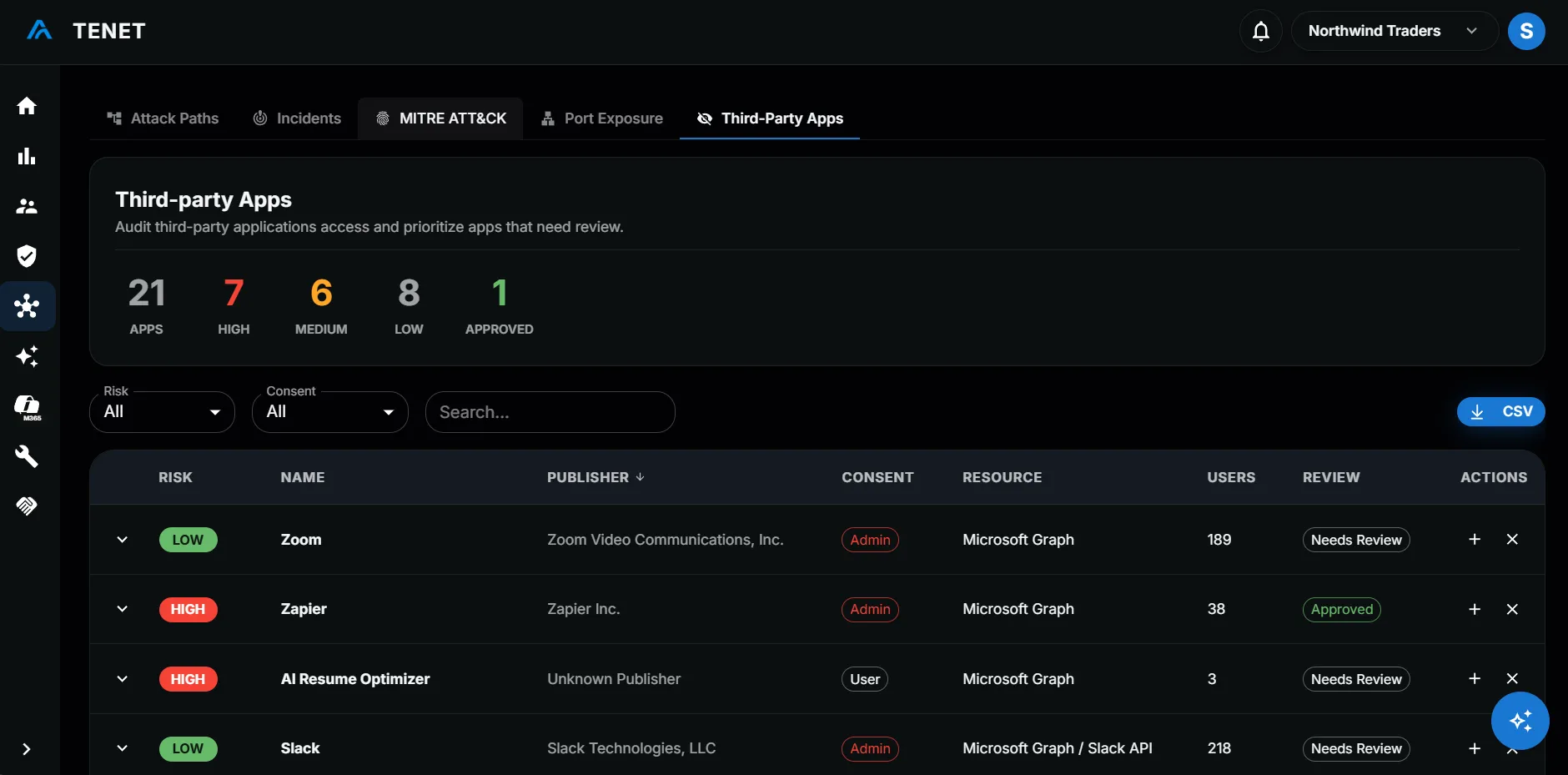The height and width of the screenshot is (775, 1568).
Task: Click the Risk column header
Action: point(175,477)
